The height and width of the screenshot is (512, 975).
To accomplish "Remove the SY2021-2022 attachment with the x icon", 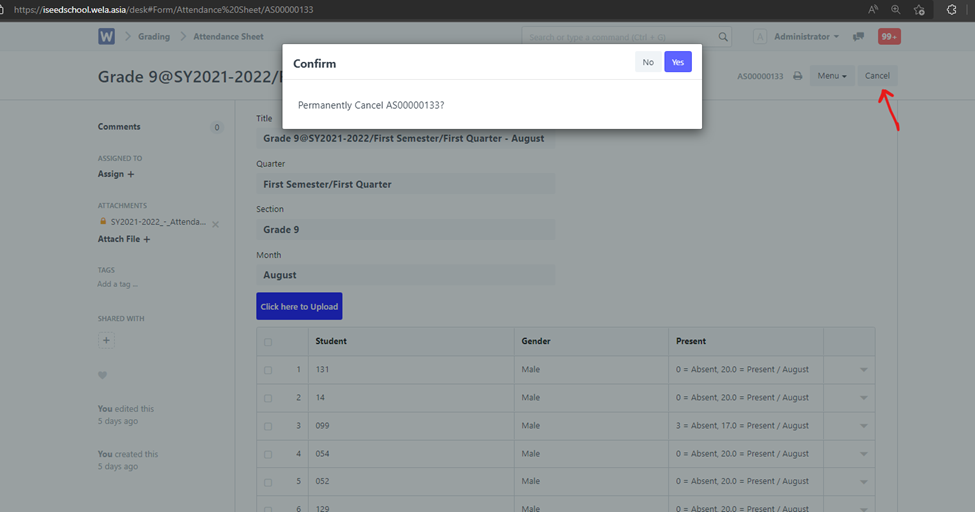I will (x=215, y=224).
